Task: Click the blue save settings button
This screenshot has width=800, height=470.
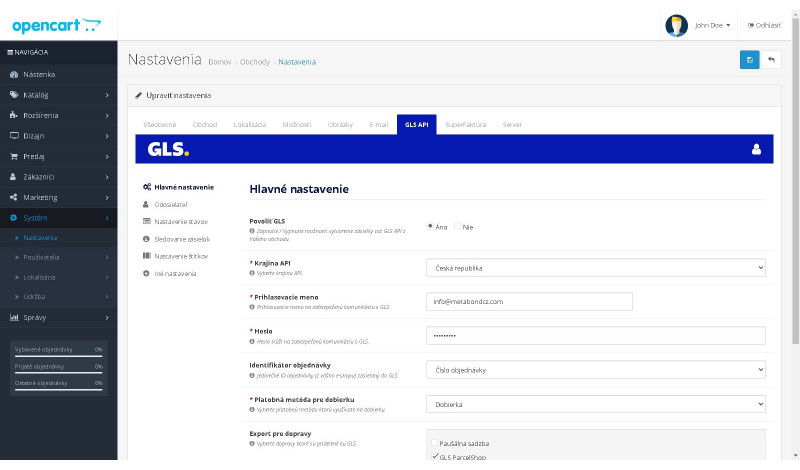Action: point(749,60)
